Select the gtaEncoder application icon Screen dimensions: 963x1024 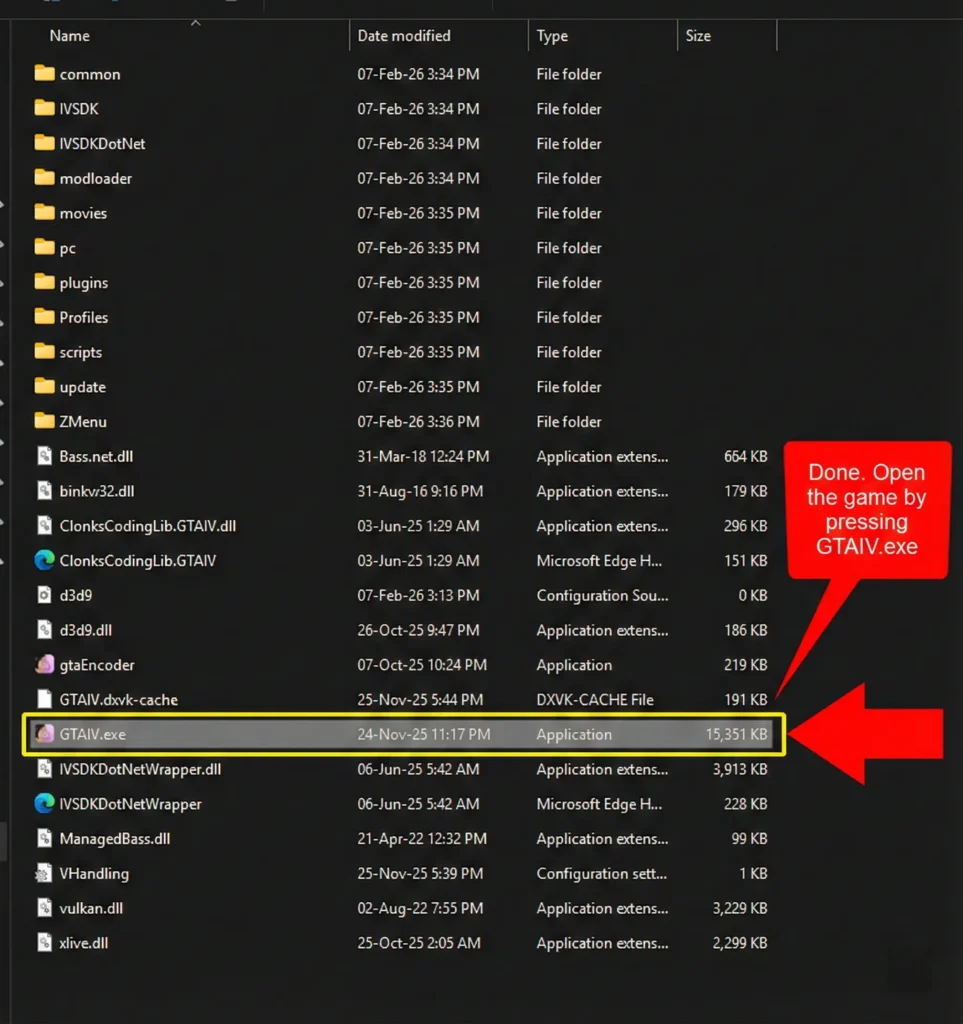point(44,665)
